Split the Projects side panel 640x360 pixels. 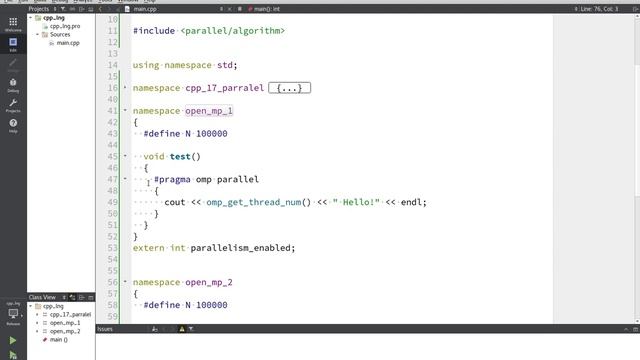click(x=82, y=9)
